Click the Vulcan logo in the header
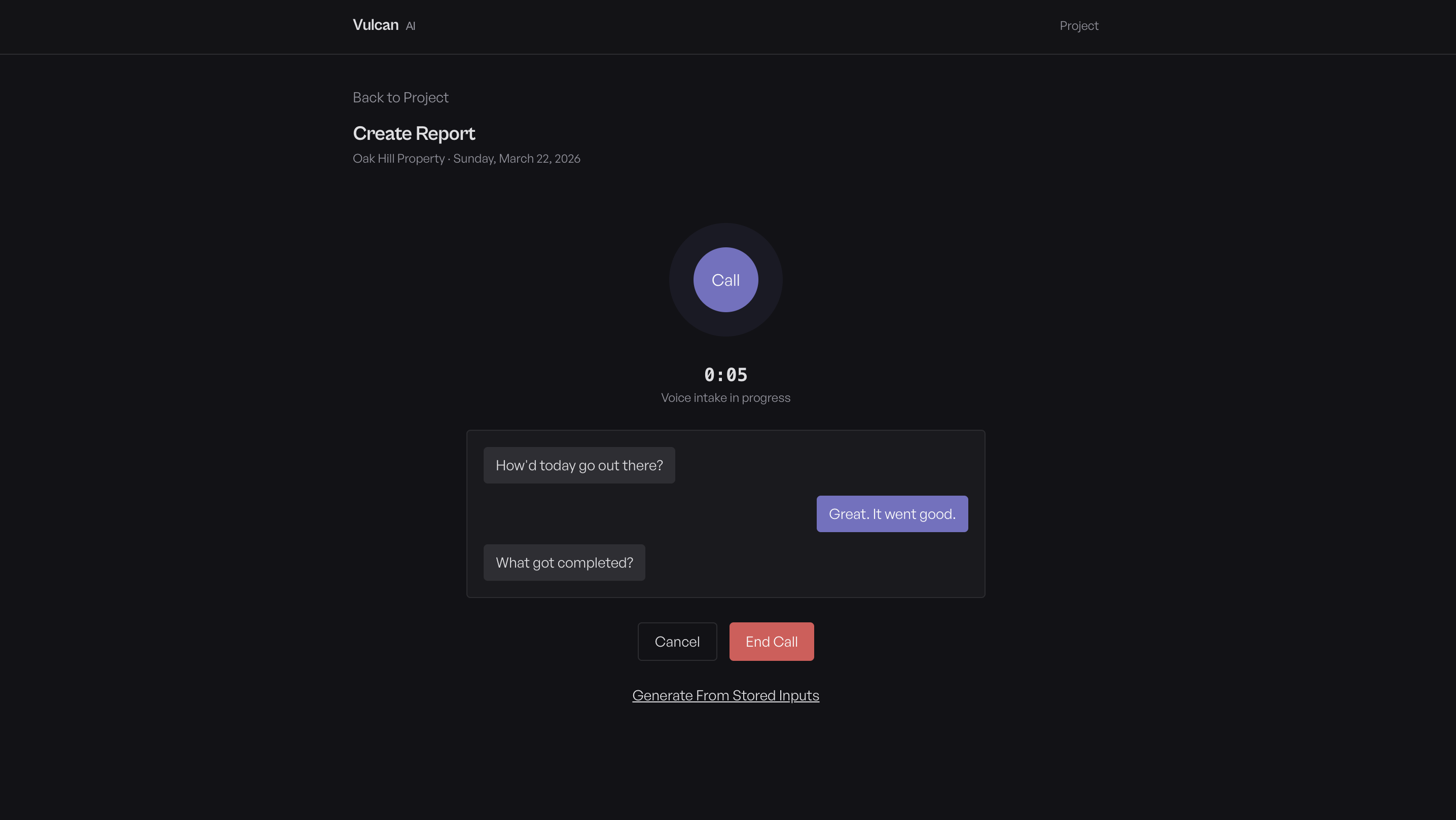Screen dimensions: 1456x820 375,25
